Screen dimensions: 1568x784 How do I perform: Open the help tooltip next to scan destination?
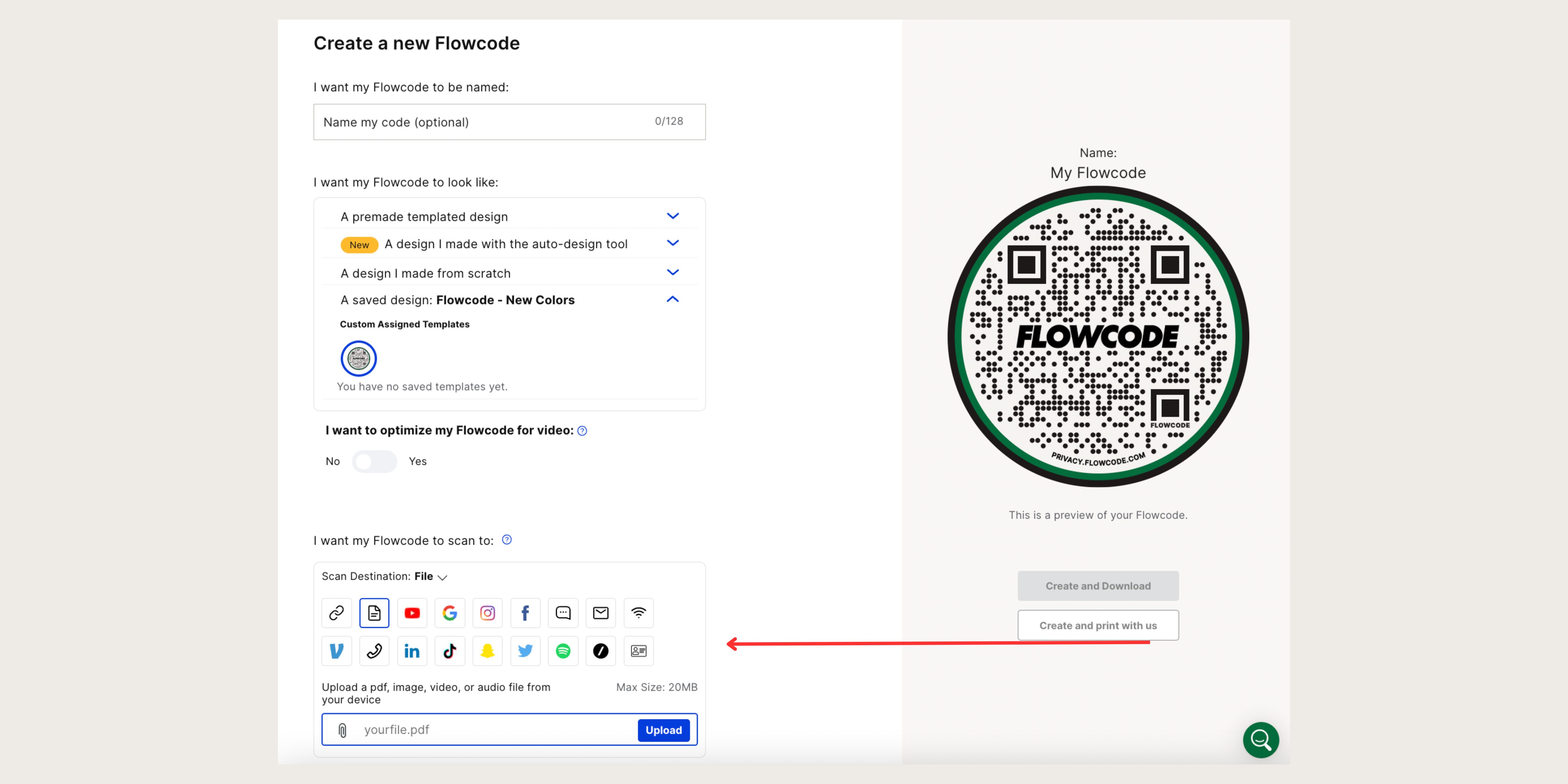[506, 539]
